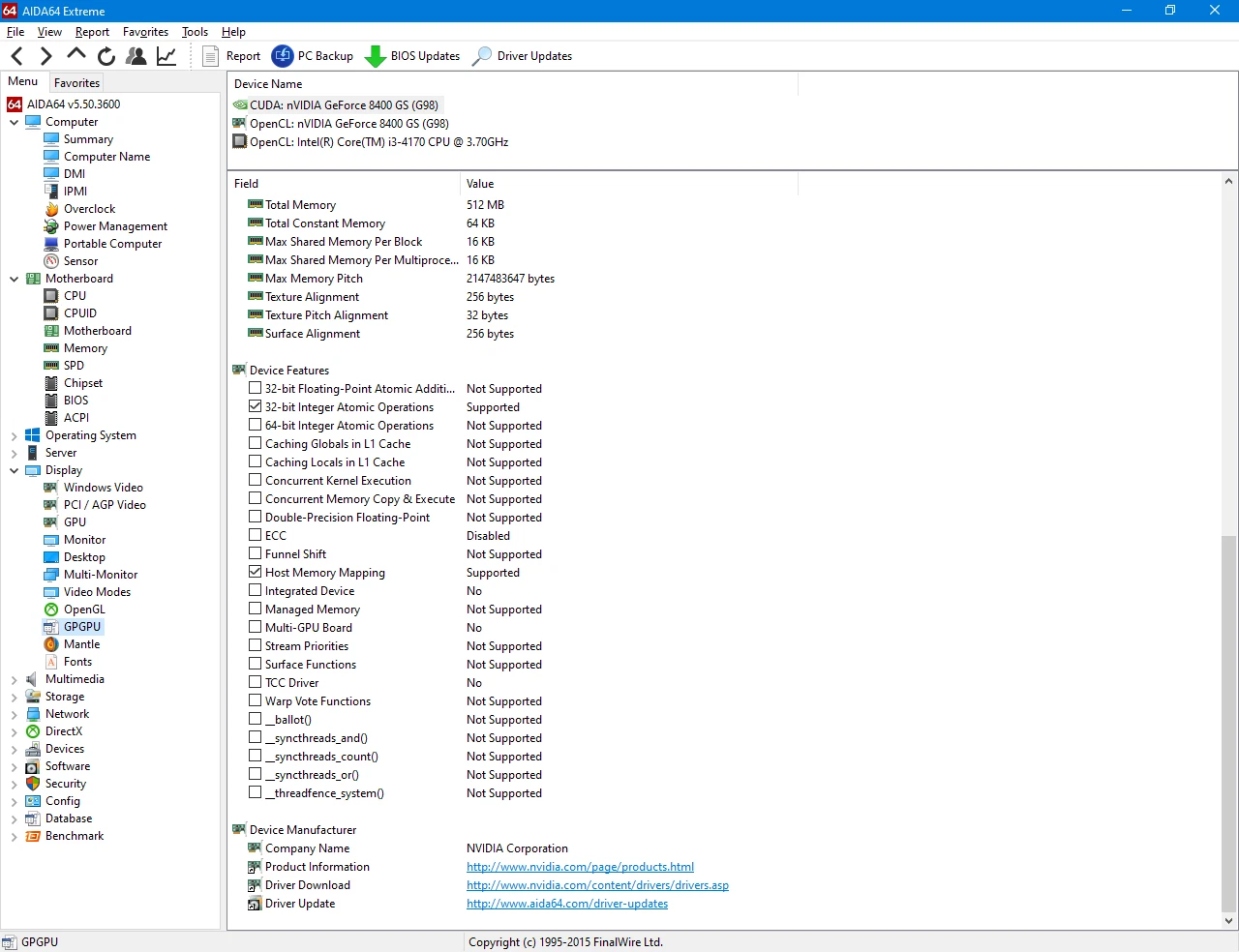Viewport: 1239px width, 952px height.
Task: Select OpenCL Intel Core i3-4170 CPU device
Action: pyautogui.click(x=378, y=142)
